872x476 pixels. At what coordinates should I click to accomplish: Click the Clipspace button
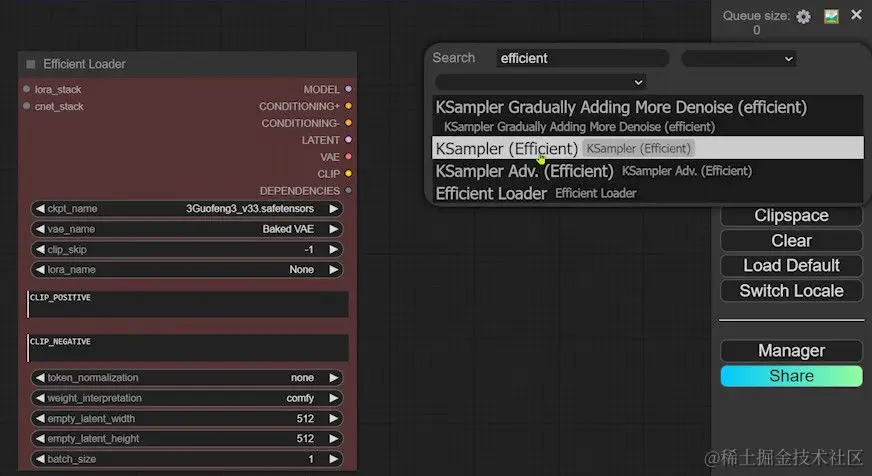791,216
